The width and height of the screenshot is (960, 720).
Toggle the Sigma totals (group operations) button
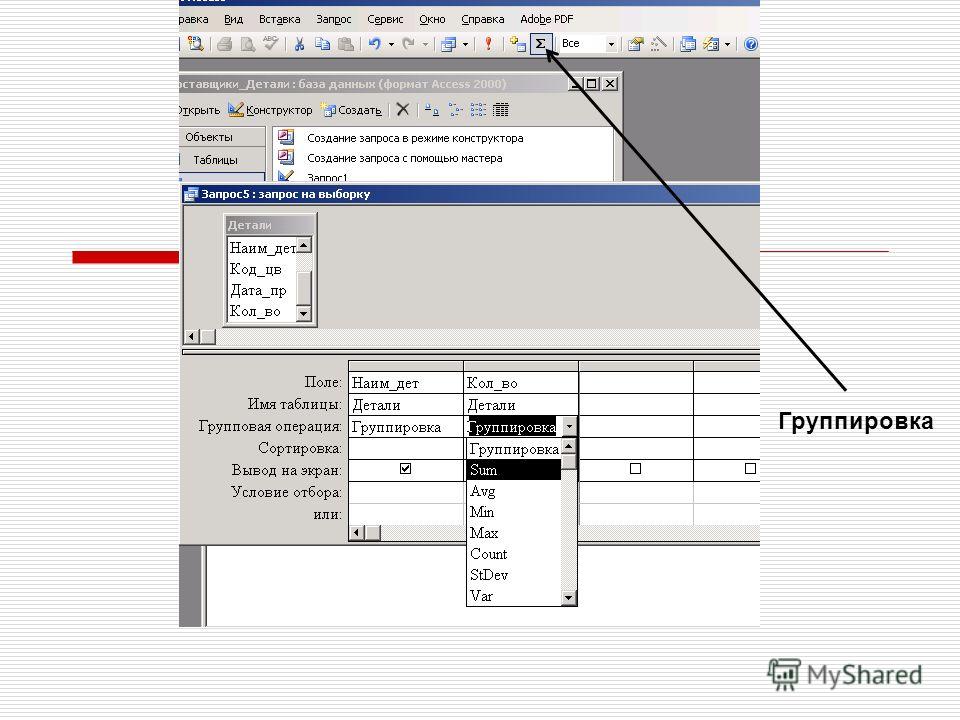(x=541, y=43)
